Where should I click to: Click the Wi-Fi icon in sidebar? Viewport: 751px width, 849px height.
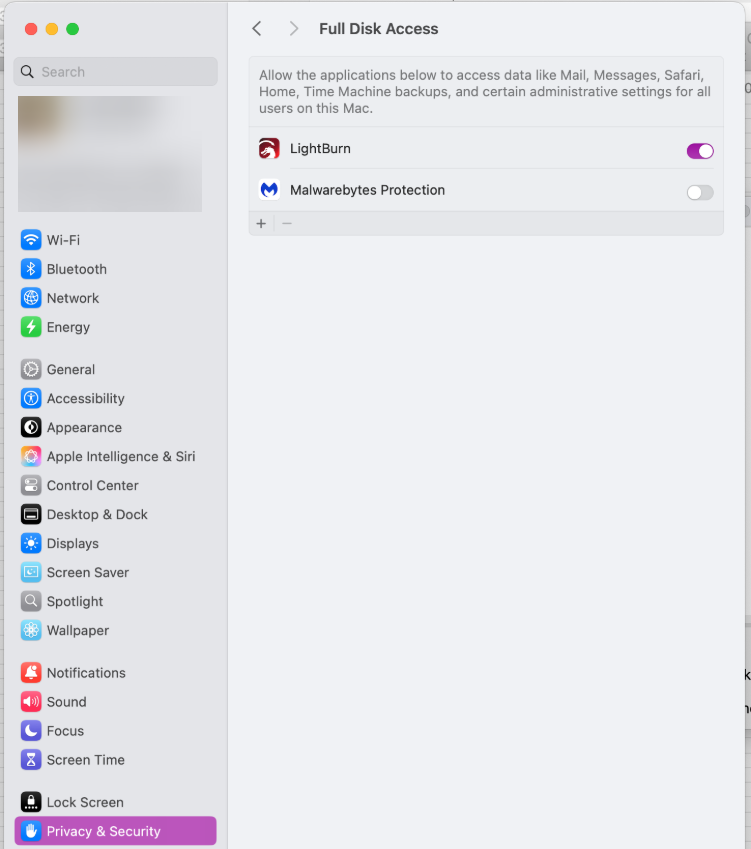31,240
